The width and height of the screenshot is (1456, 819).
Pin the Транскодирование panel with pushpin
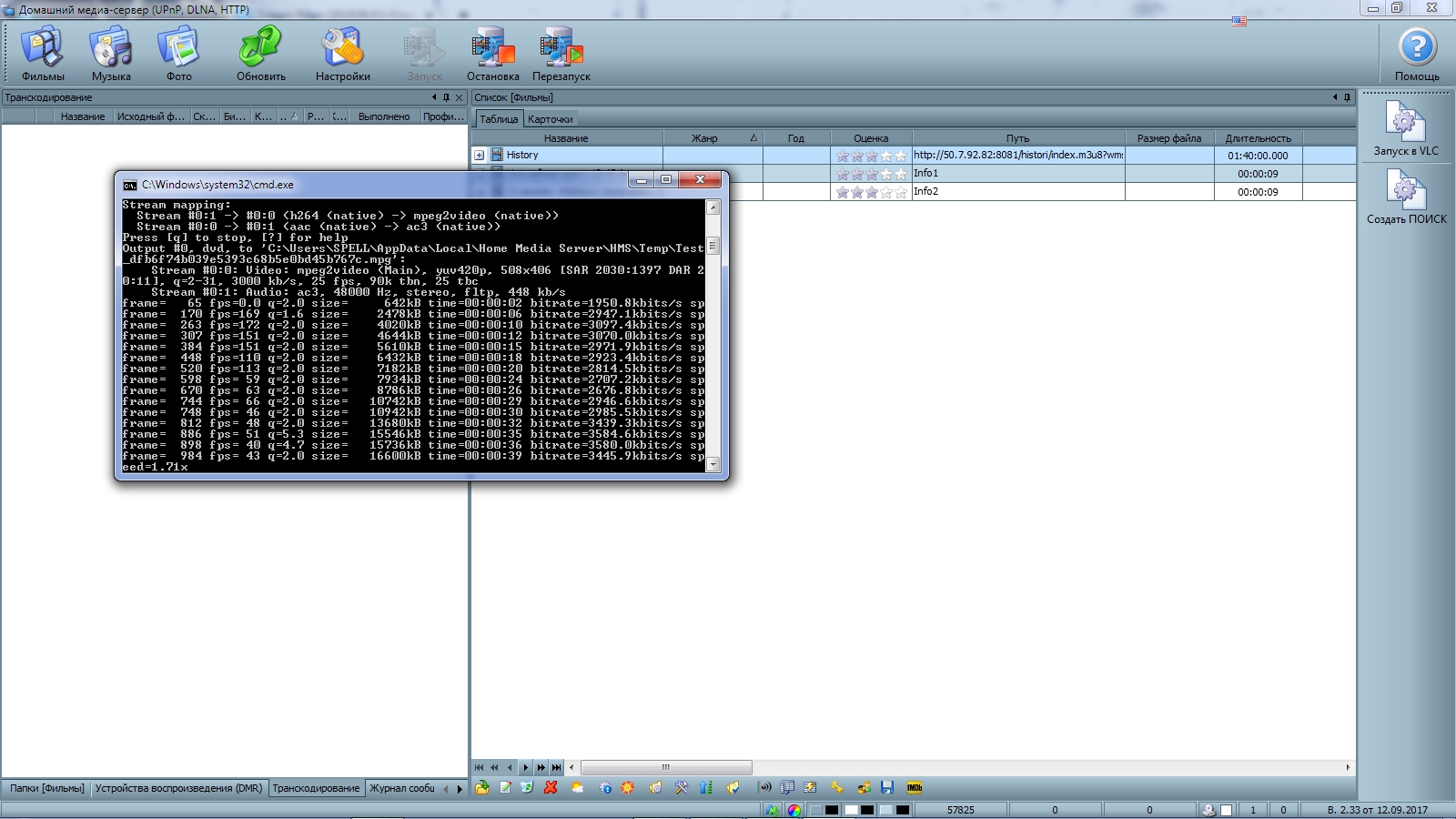point(446,97)
